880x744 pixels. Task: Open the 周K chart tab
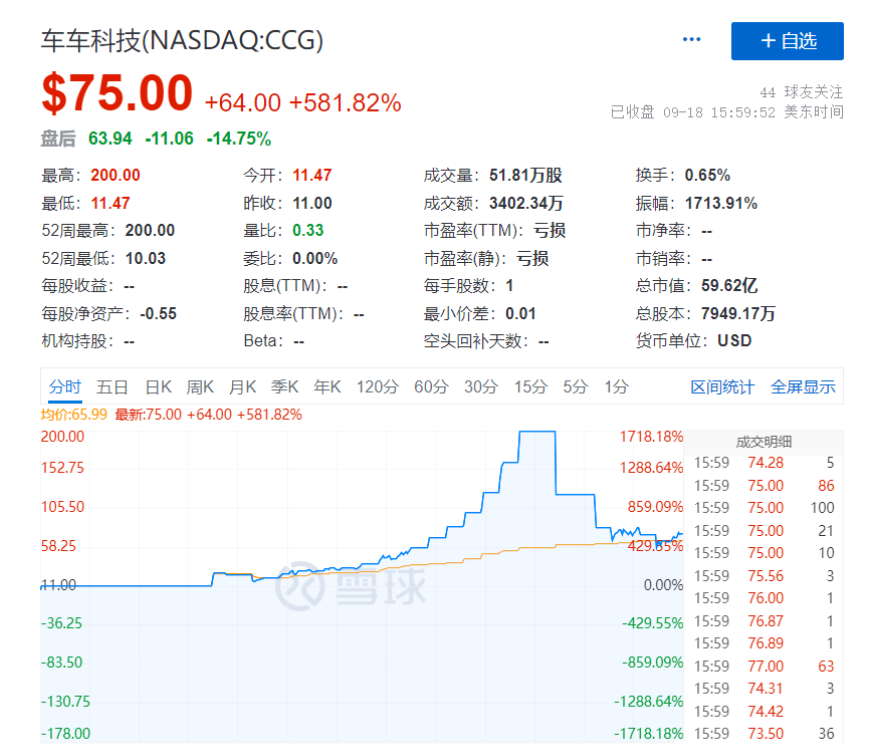(200, 387)
